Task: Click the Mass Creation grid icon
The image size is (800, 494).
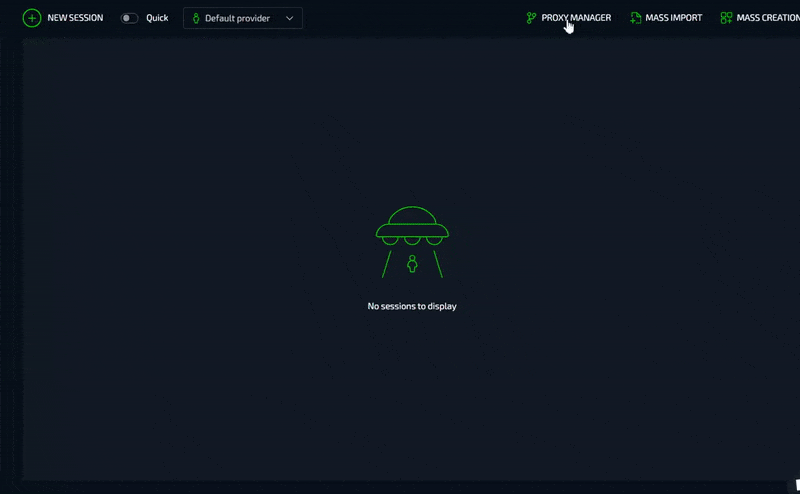Action: 727,18
